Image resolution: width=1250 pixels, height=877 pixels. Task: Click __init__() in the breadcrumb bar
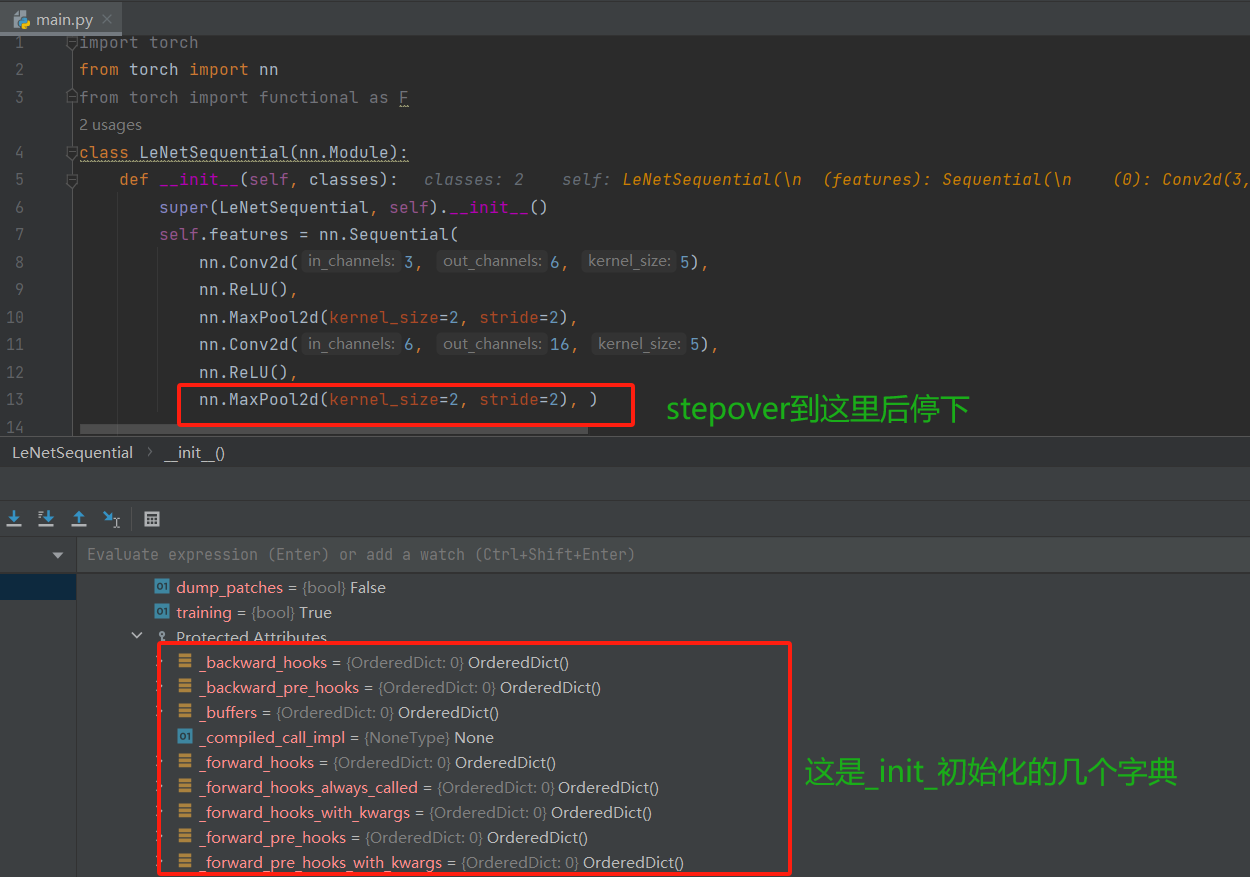click(x=194, y=452)
